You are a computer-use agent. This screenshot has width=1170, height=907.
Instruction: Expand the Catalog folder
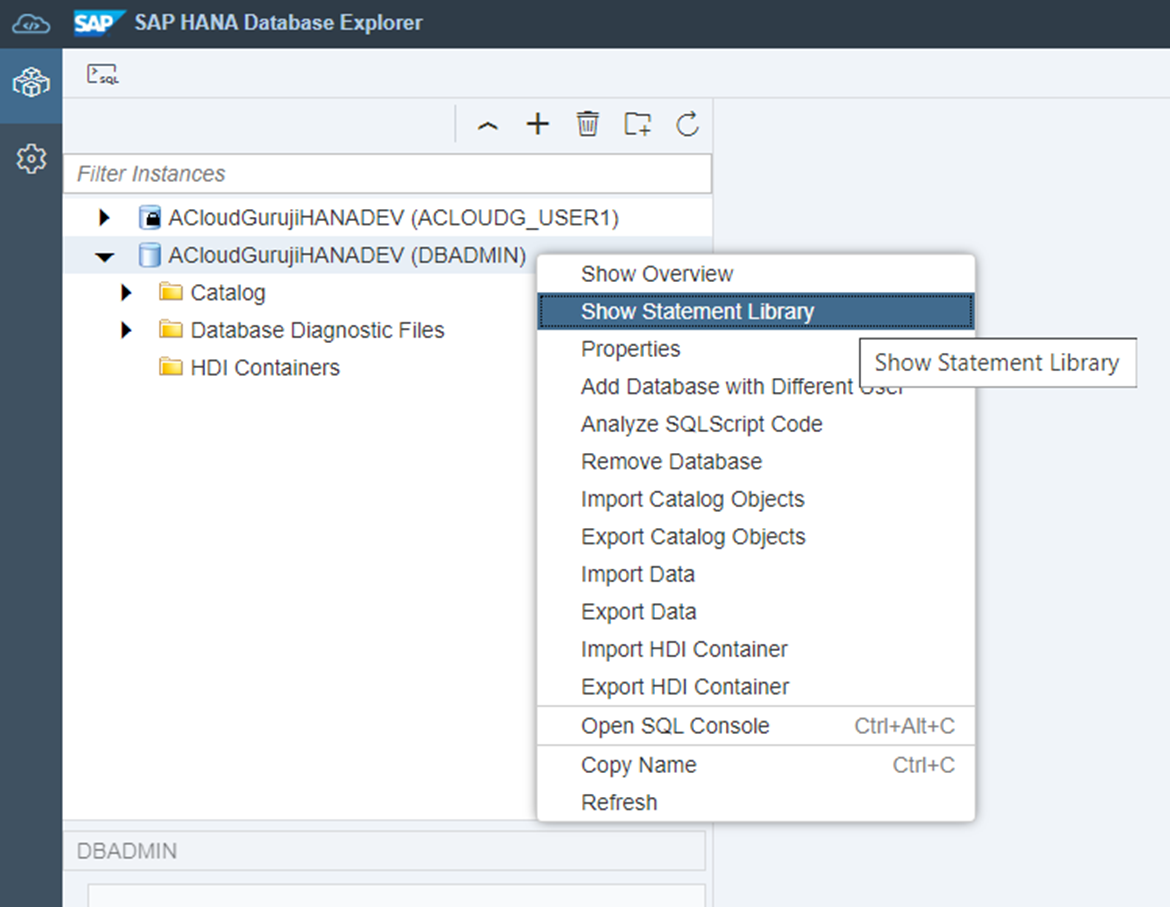pyautogui.click(x=126, y=293)
